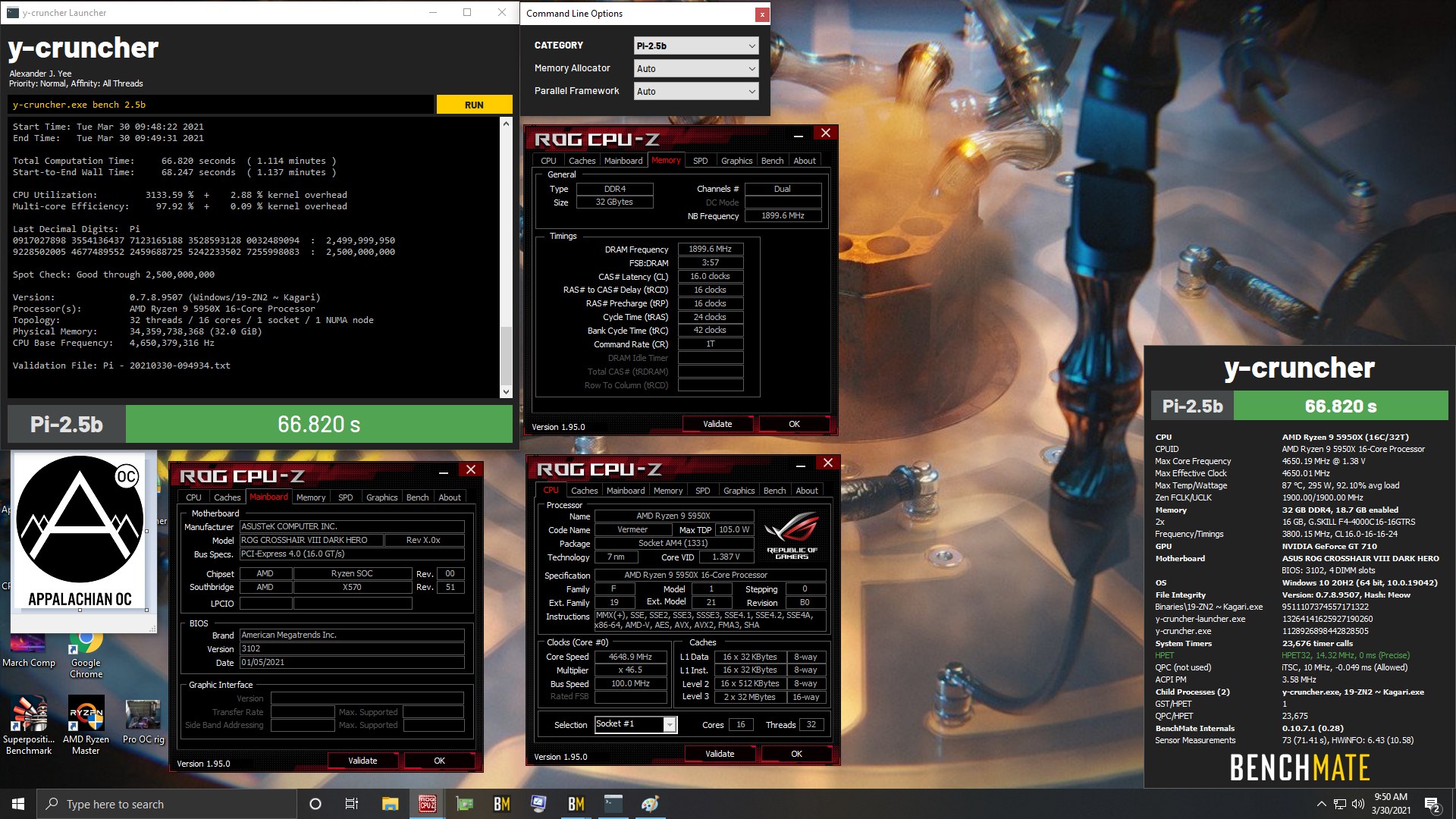
Task: Click the NB Frequency 1899.6 MHz field
Action: (783, 216)
